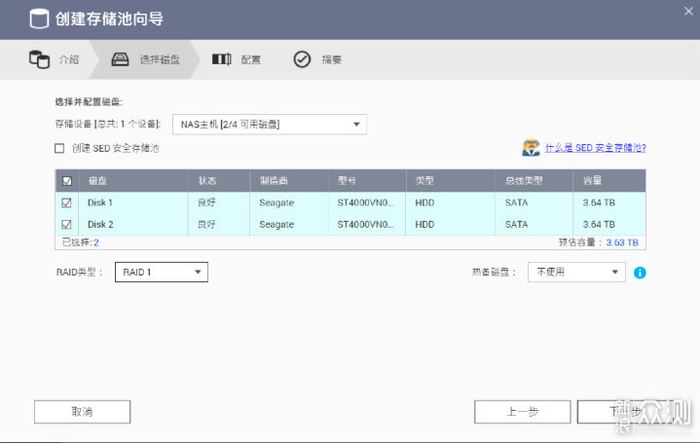Click SATA bus type in Disk 2 row

click(x=517, y=224)
